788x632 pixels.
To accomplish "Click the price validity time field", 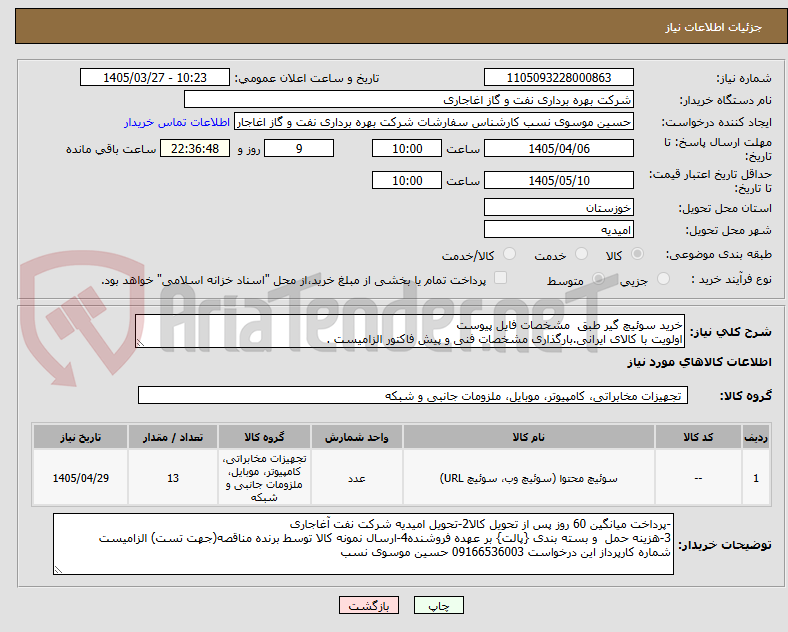I will (407, 180).
